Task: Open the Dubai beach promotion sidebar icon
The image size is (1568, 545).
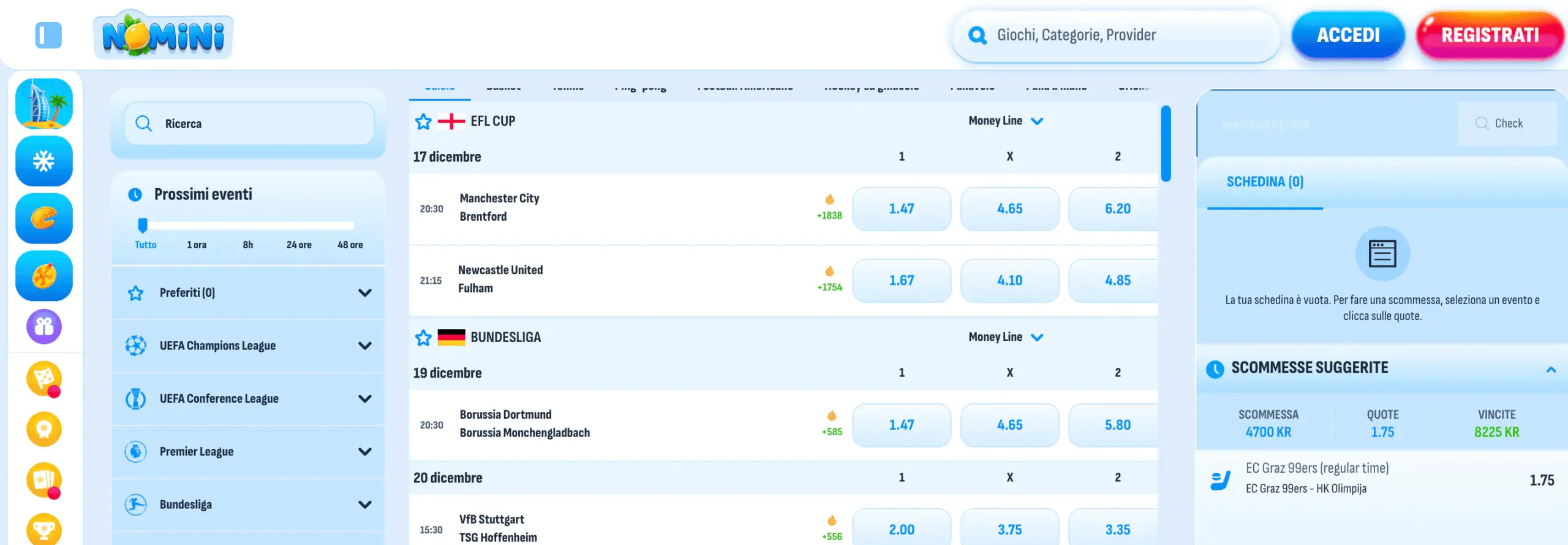Action: click(x=44, y=103)
